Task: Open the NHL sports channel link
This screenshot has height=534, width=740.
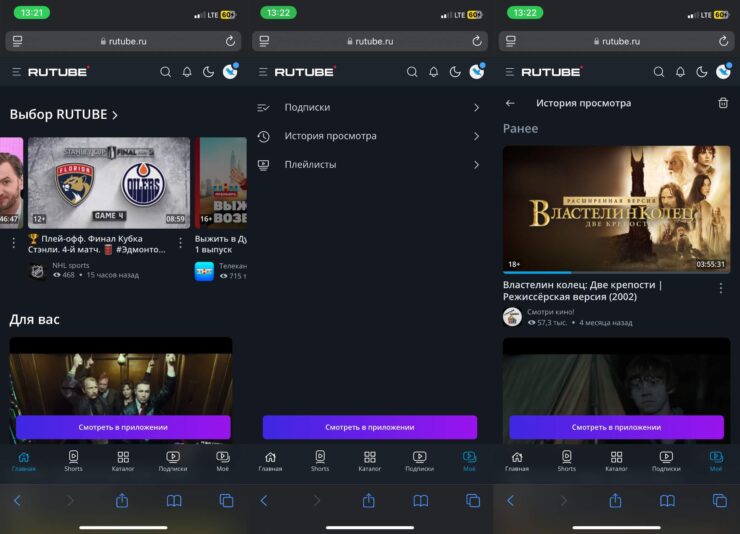Action: pos(71,266)
